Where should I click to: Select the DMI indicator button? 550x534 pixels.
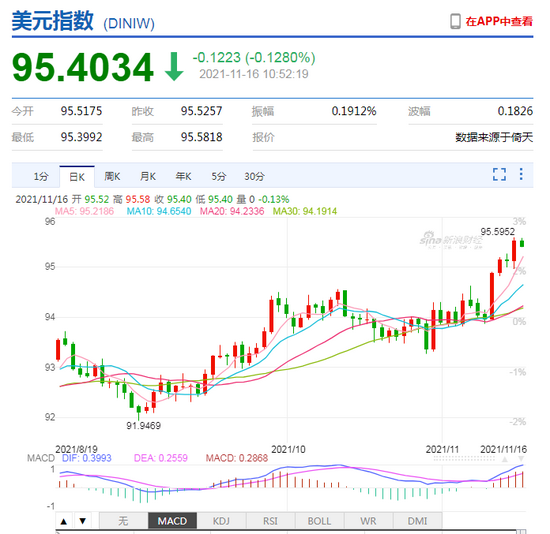coord(417,521)
